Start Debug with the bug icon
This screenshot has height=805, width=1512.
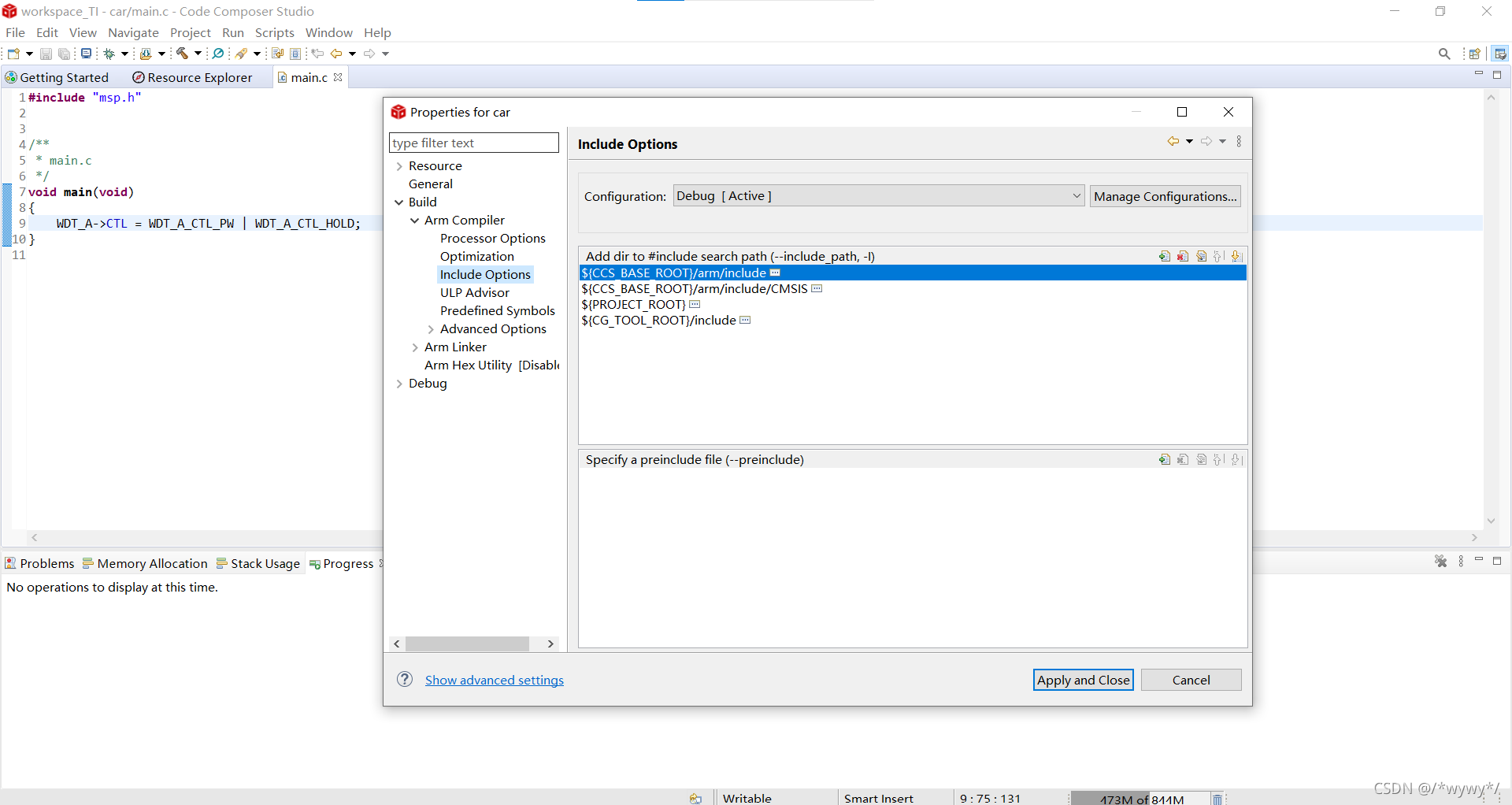[109, 54]
